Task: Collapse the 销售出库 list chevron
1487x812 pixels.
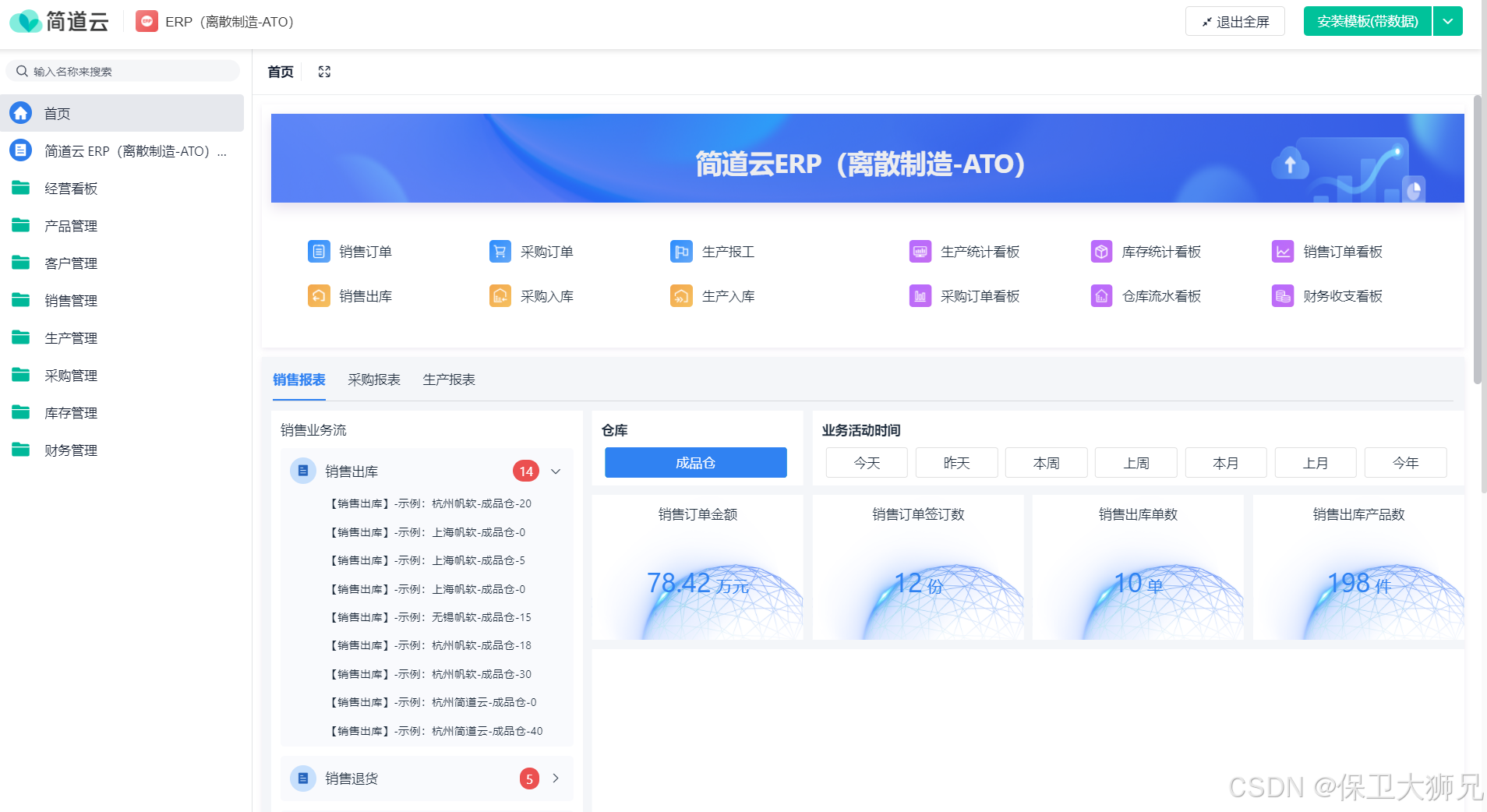Action: tap(556, 471)
